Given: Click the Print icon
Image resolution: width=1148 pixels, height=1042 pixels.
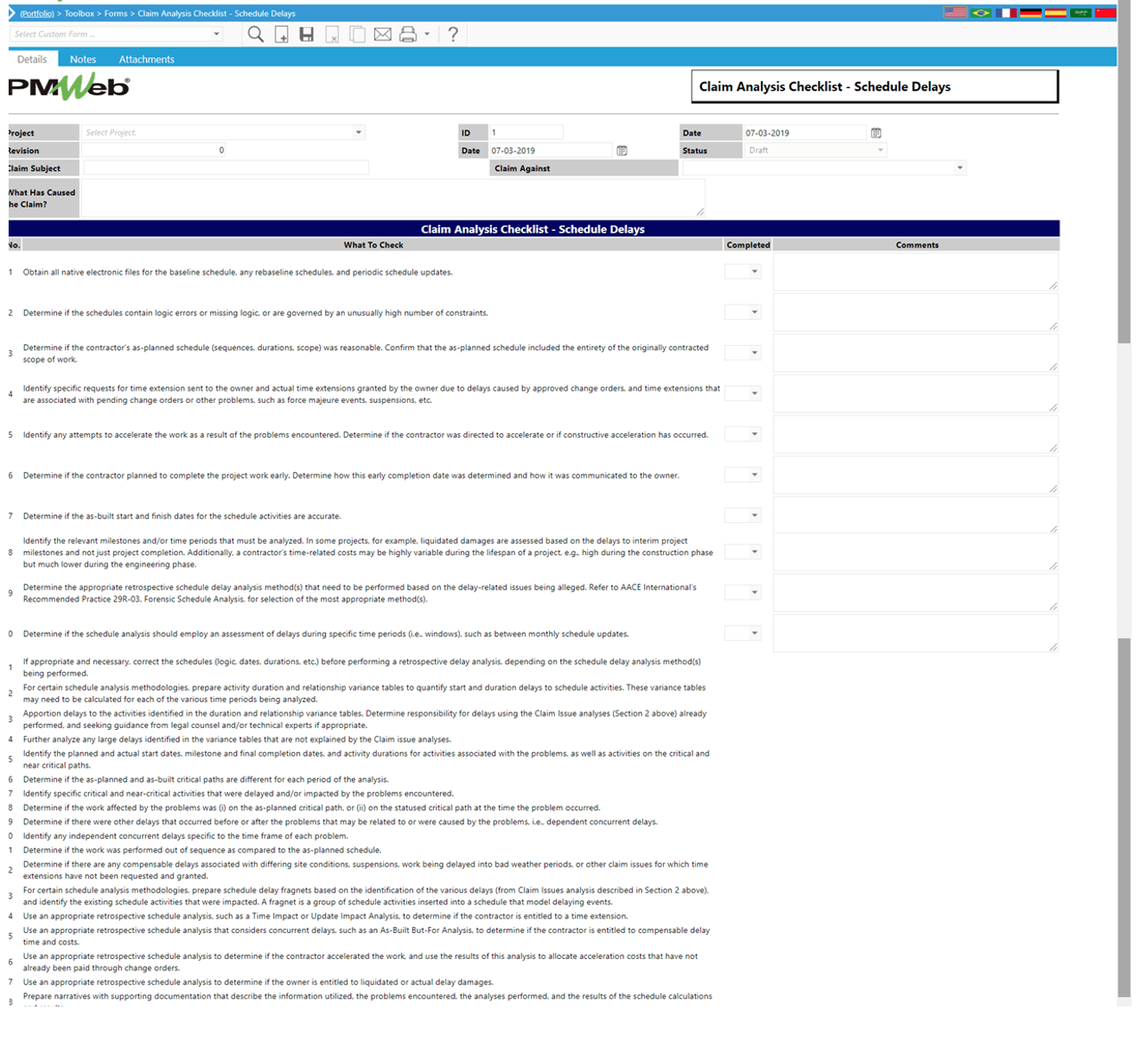Looking at the screenshot, I should point(408,35).
